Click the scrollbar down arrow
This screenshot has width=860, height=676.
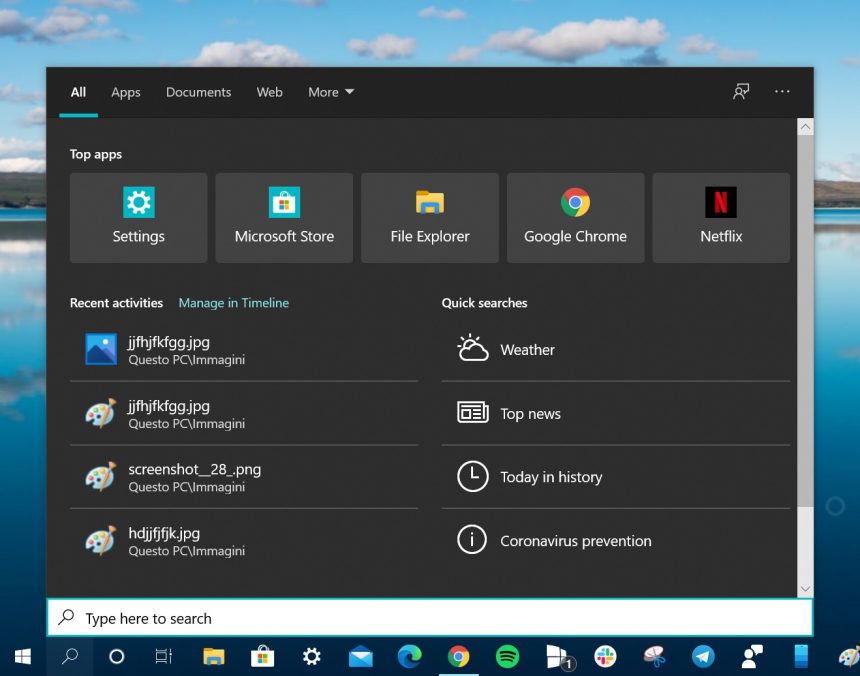tap(805, 589)
